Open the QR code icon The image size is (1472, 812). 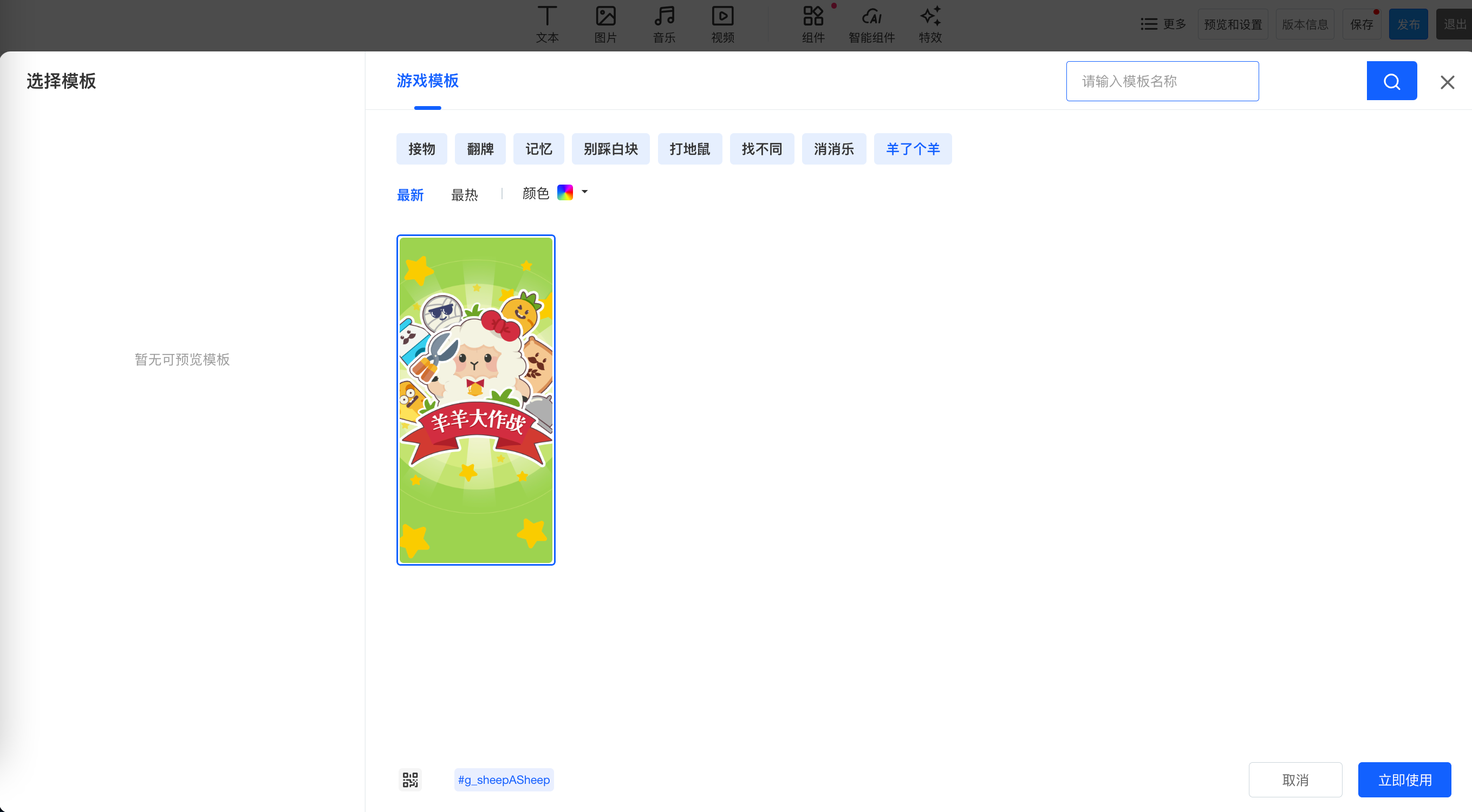(x=410, y=780)
